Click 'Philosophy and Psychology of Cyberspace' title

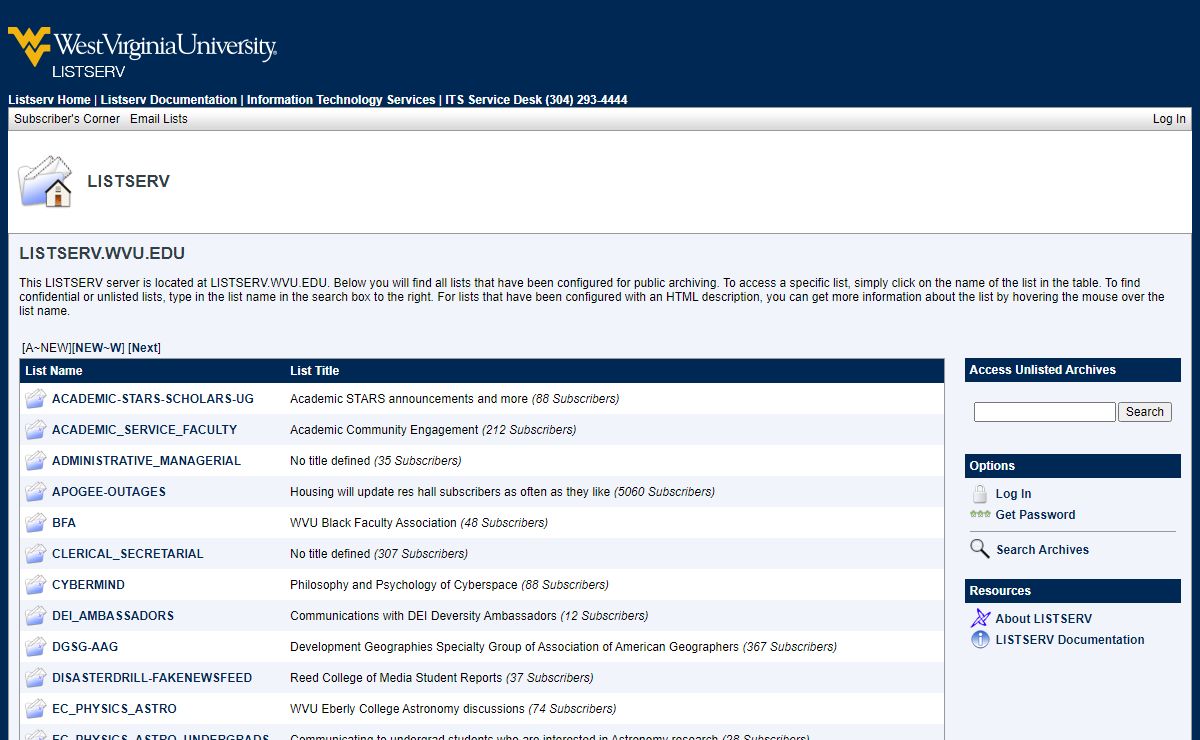coord(404,585)
